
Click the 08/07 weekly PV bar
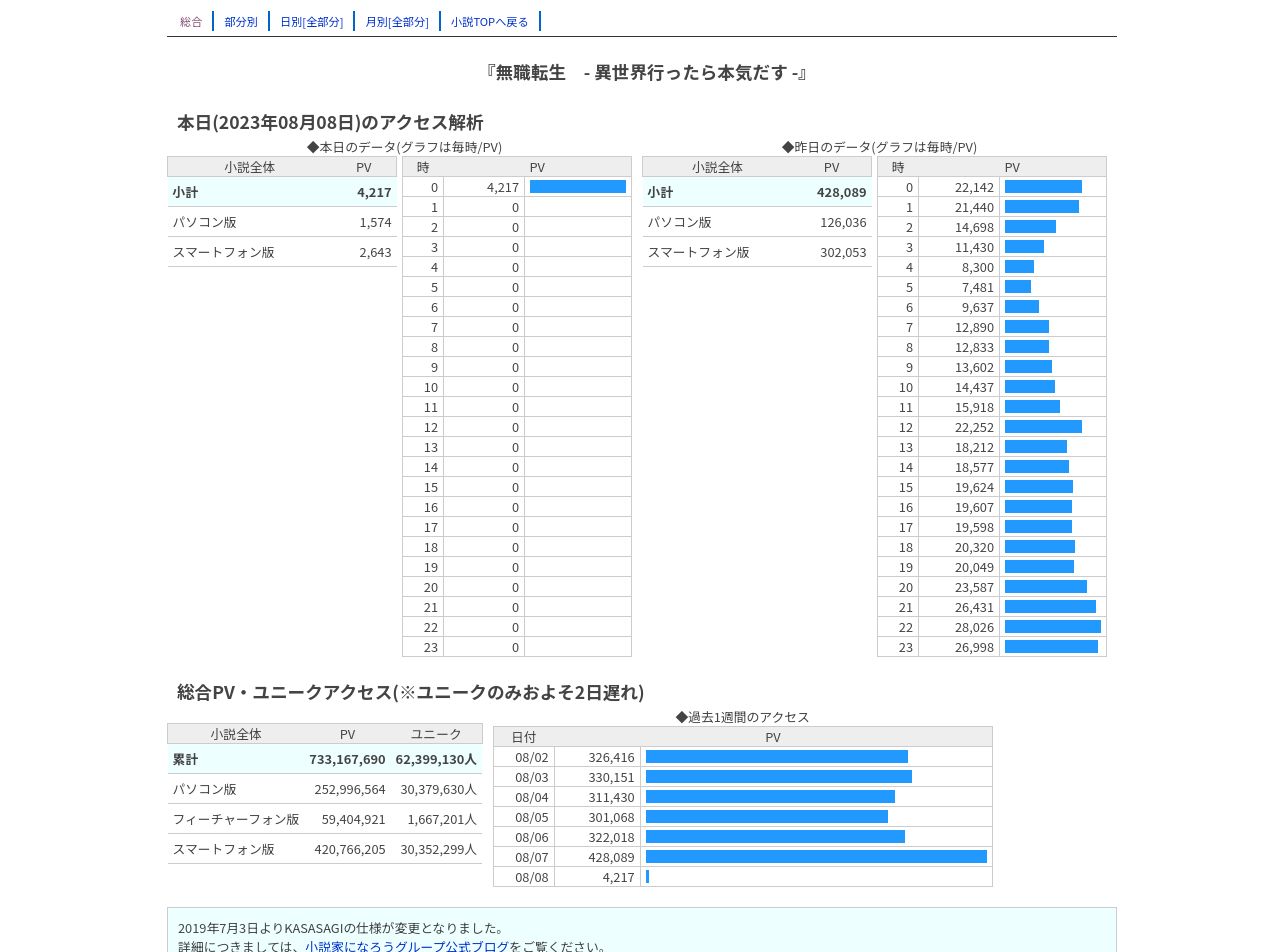[816, 857]
